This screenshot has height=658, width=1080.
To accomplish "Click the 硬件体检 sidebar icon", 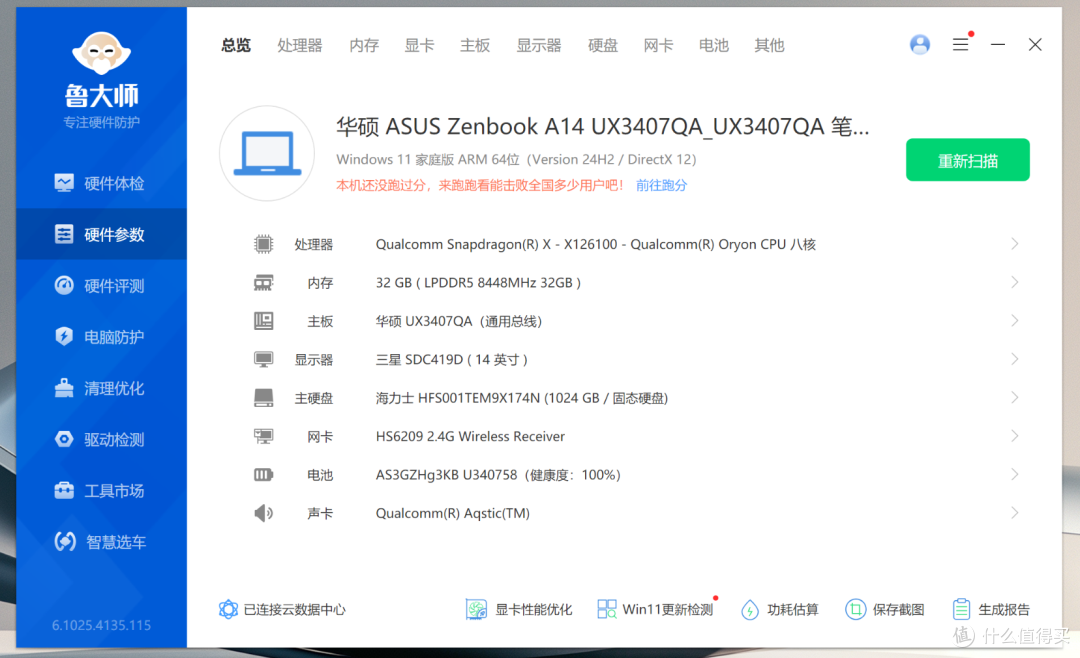I will click(x=64, y=183).
